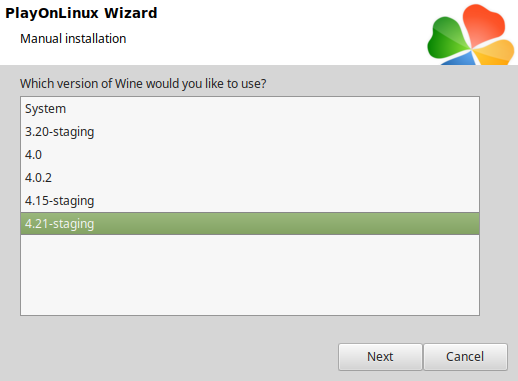The width and height of the screenshot is (518, 381).
Task: Select Wine version 4.0
Action: coord(250,155)
